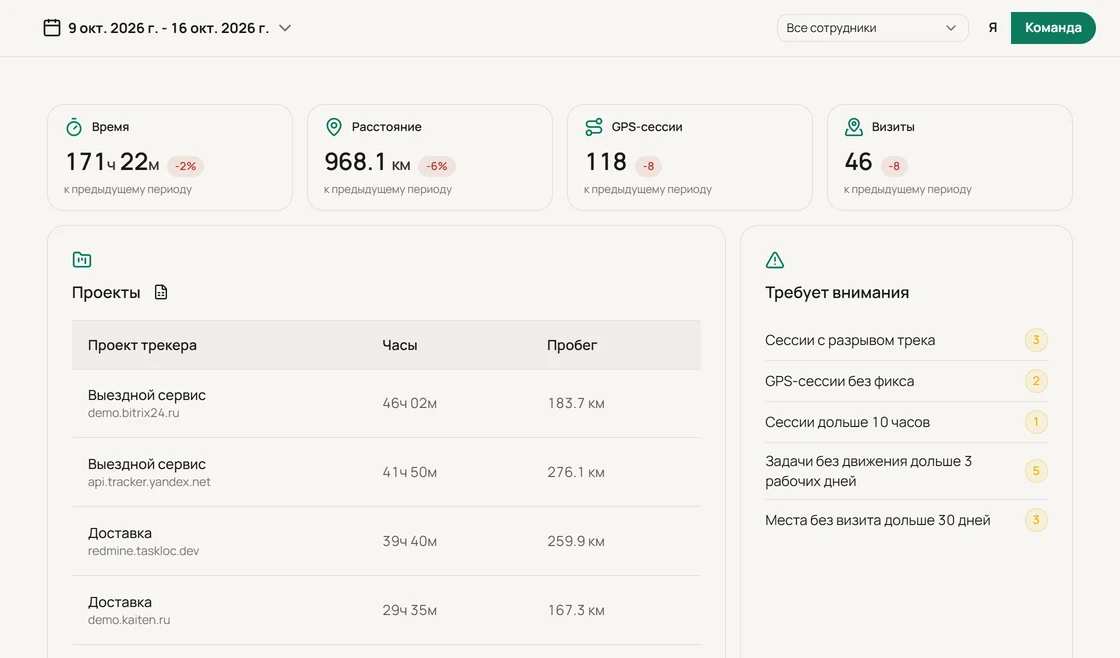This screenshot has width=1120, height=658.
Task: Click the 118 GPS sessions value
Action: tap(606, 162)
